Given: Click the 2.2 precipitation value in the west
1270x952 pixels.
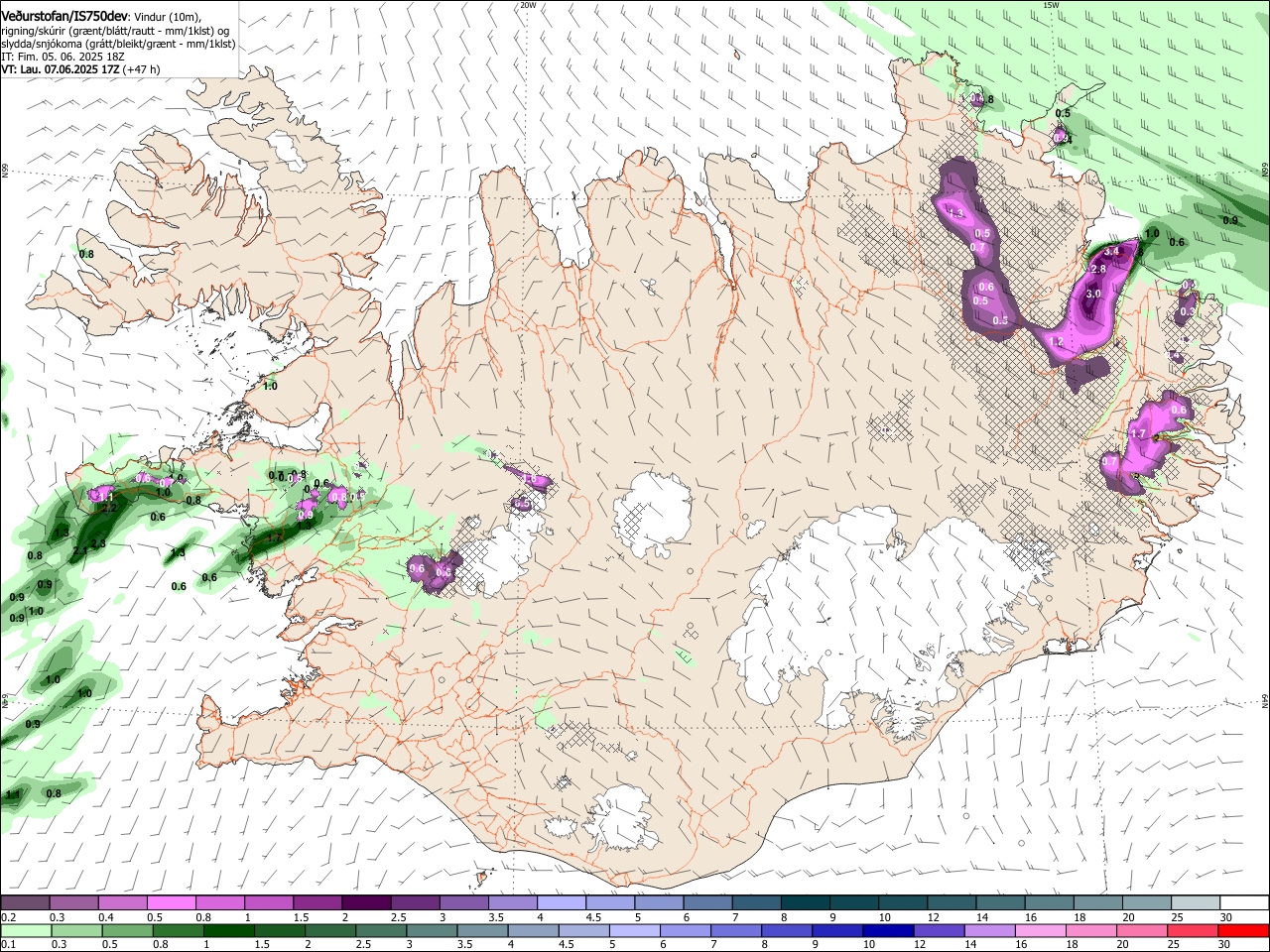Looking at the screenshot, I should 110,508.
